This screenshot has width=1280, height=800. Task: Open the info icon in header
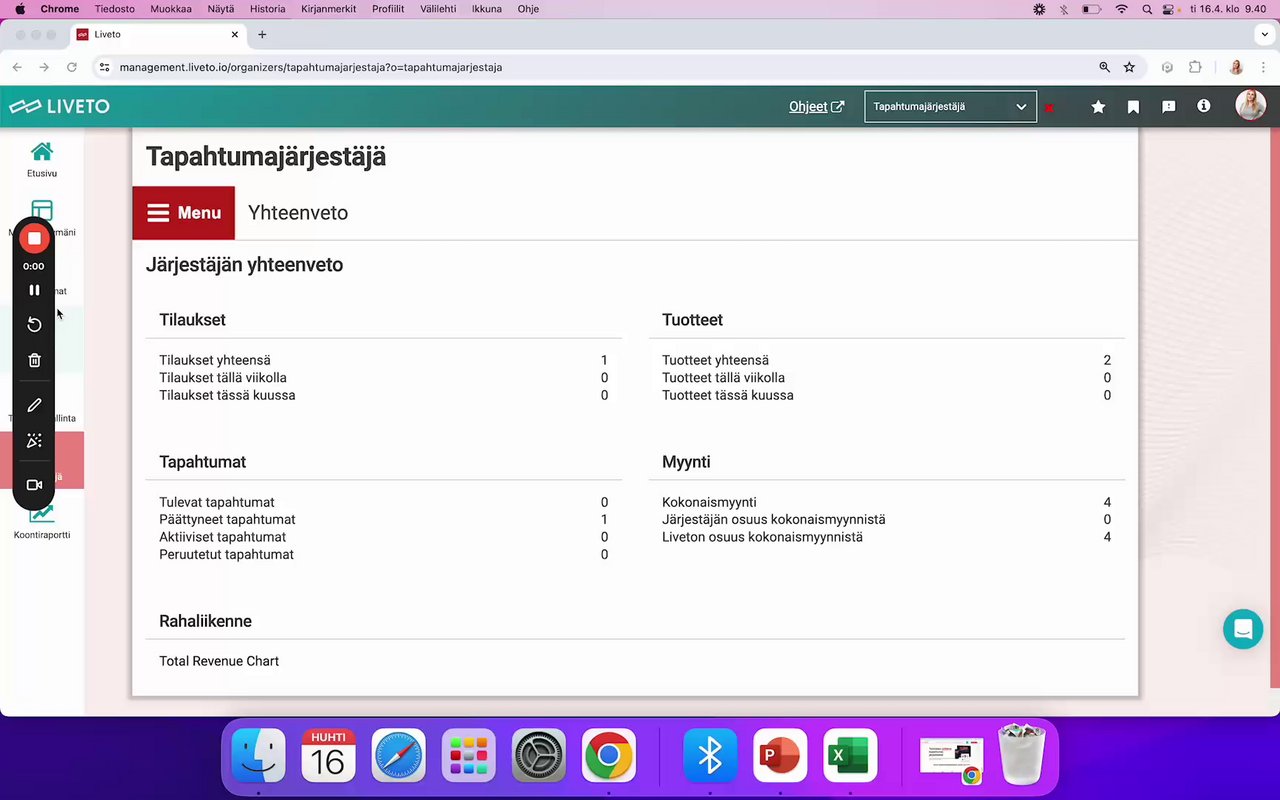click(1203, 106)
